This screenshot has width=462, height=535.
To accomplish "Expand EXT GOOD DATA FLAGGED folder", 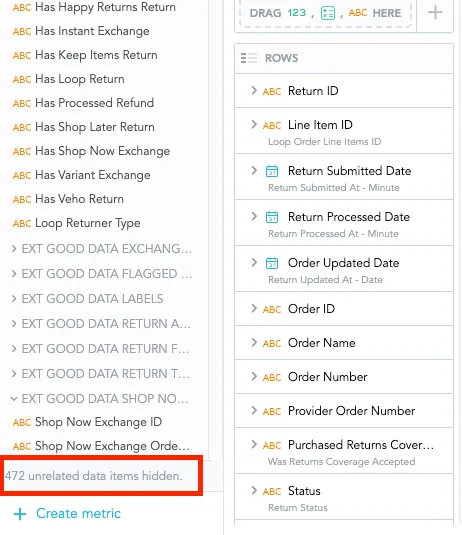I will 14,274.
